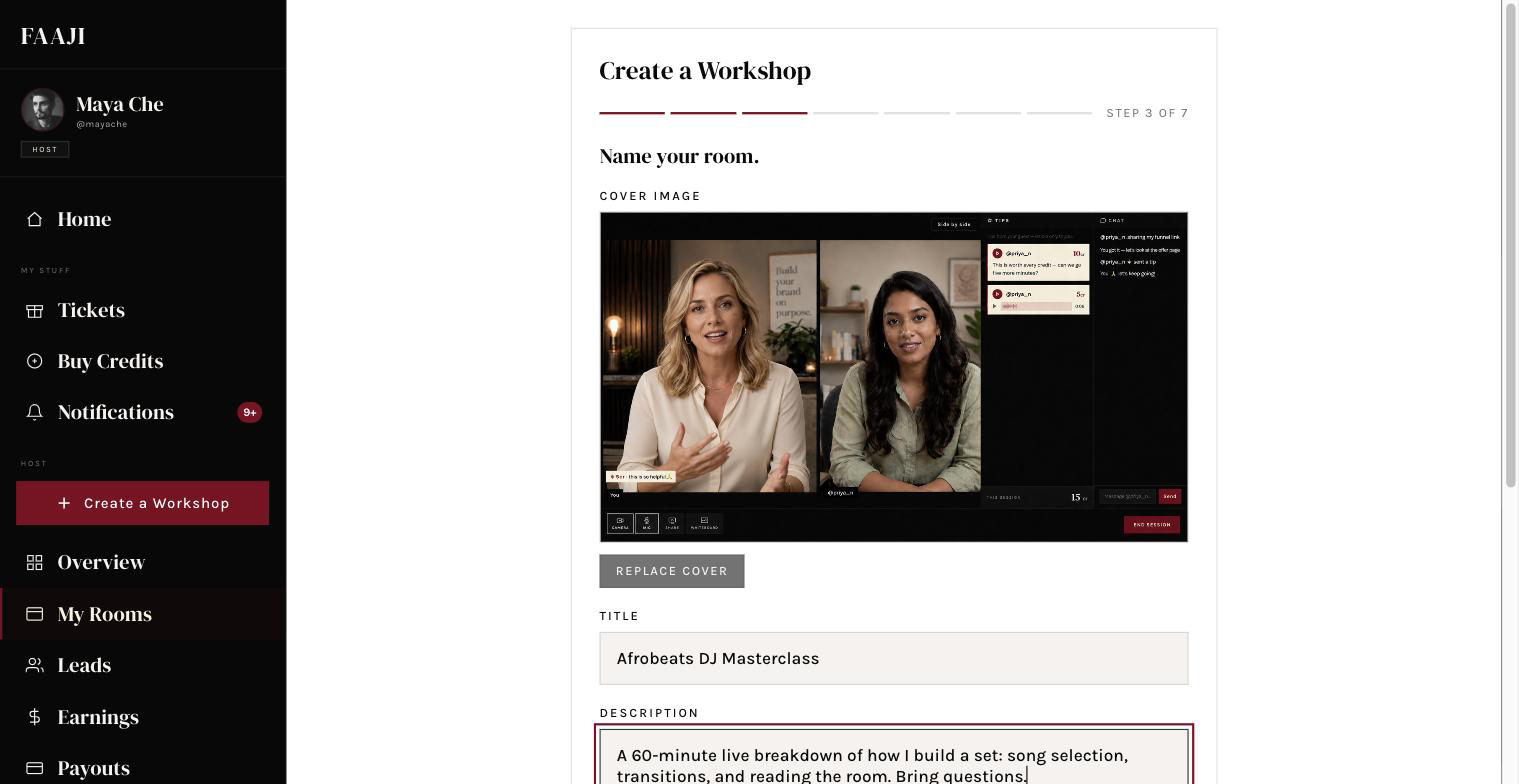The width and height of the screenshot is (1519, 784).
Task: Click the Replace Cover button
Action: (x=672, y=571)
